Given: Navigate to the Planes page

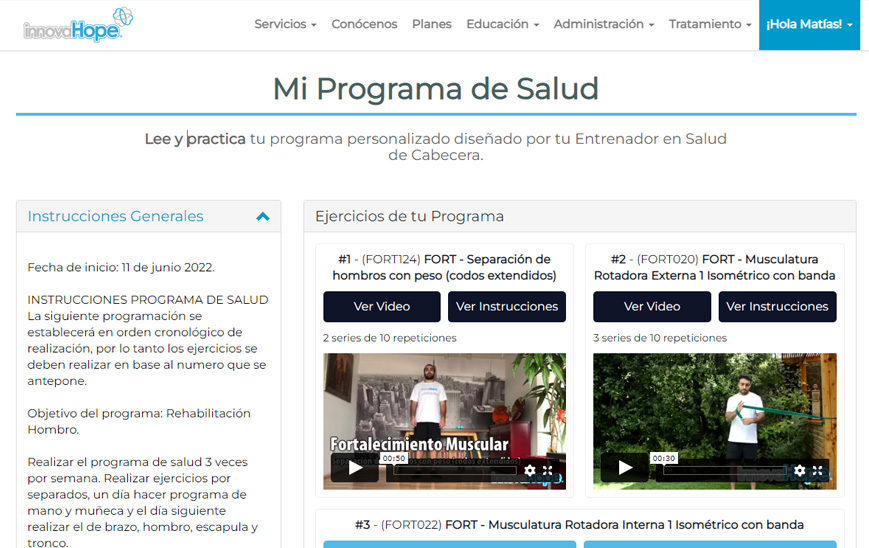Looking at the screenshot, I should click(x=432, y=24).
